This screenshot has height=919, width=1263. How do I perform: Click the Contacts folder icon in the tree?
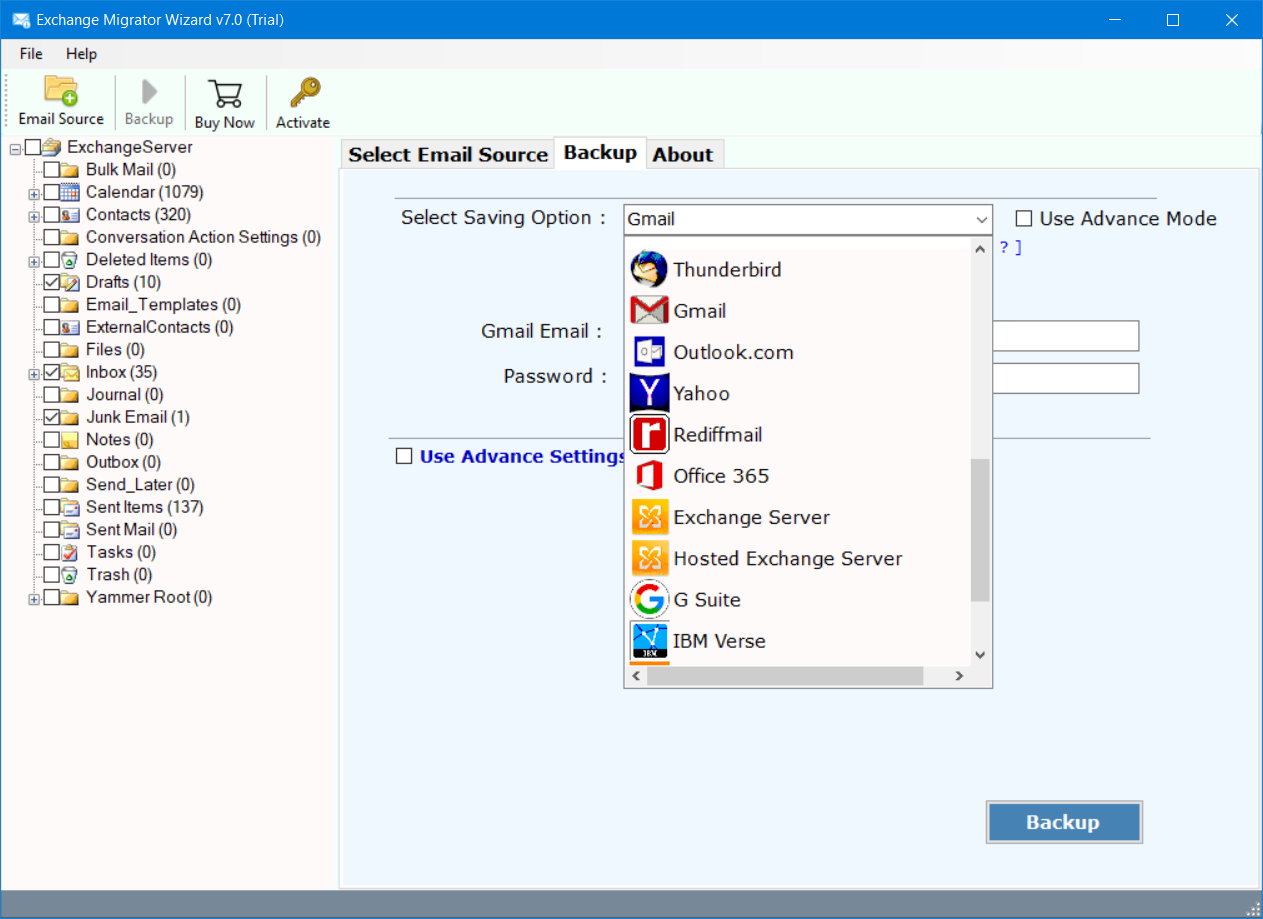pyautogui.click(x=70, y=214)
